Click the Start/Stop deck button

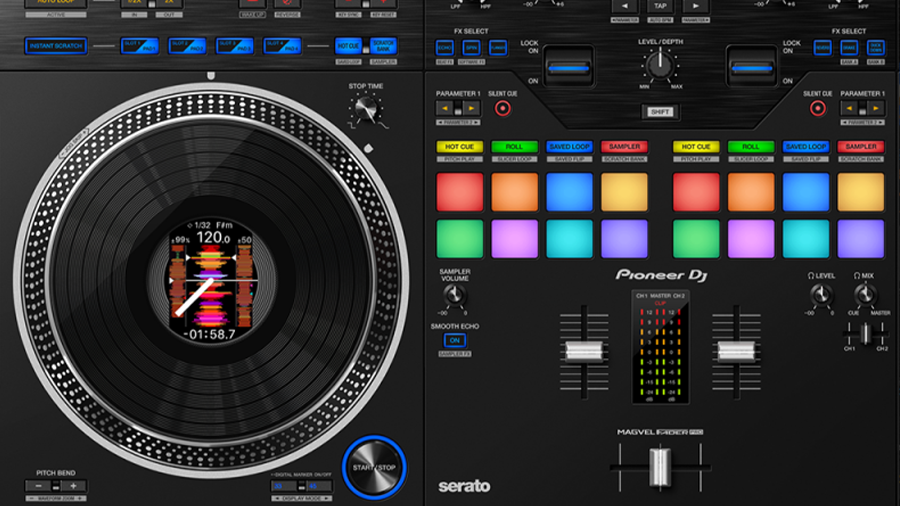pos(374,468)
